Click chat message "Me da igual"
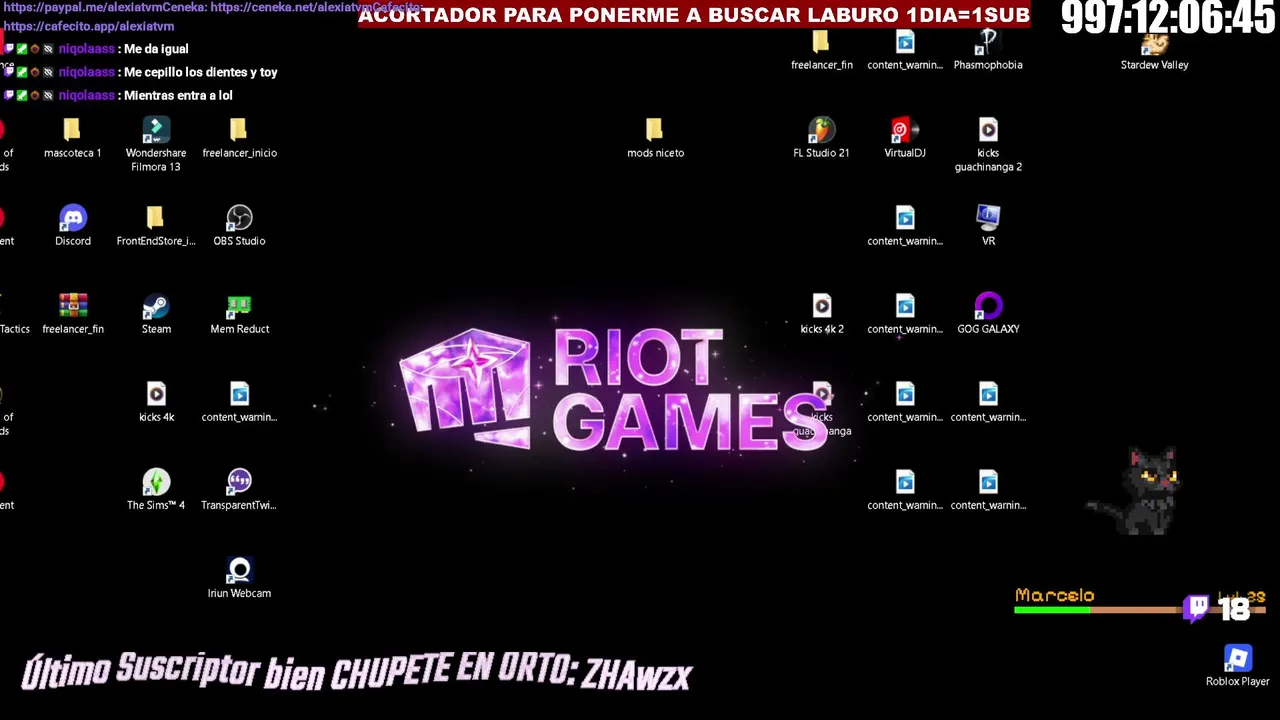This screenshot has width=1280, height=720. pyautogui.click(x=156, y=49)
